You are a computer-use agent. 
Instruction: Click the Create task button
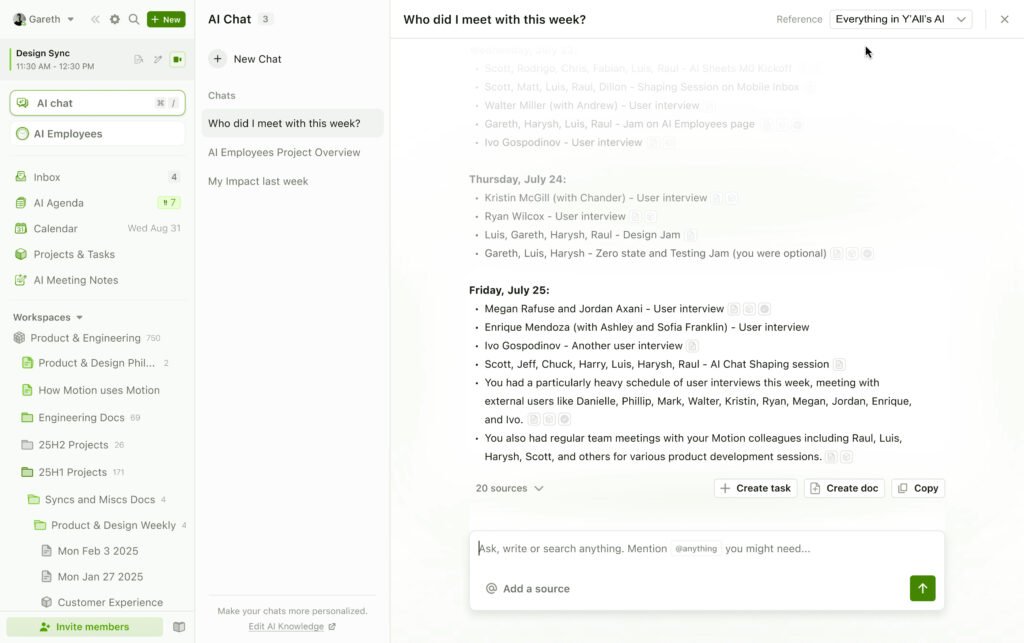[x=755, y=488]
